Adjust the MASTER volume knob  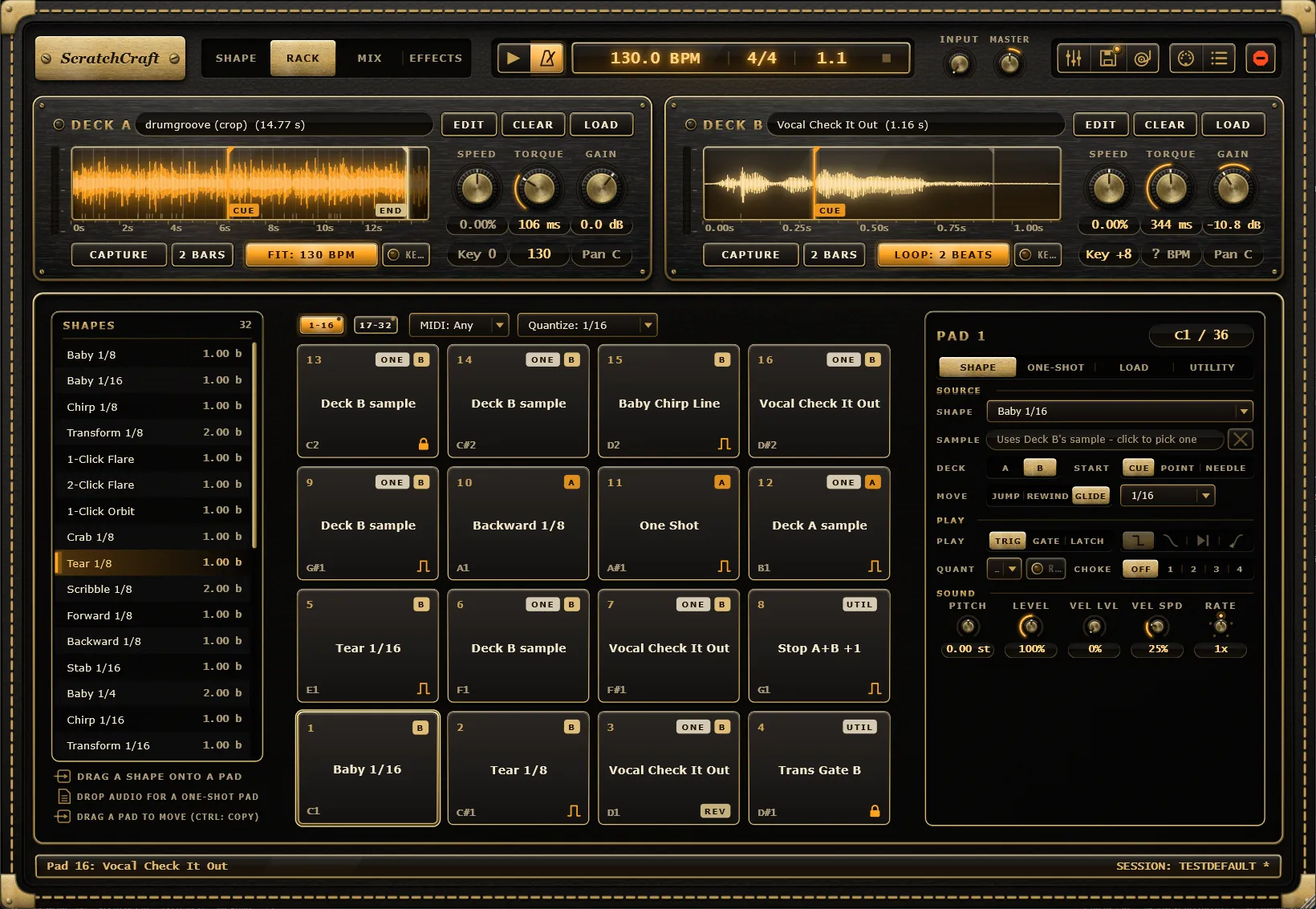click(1009, 63)
